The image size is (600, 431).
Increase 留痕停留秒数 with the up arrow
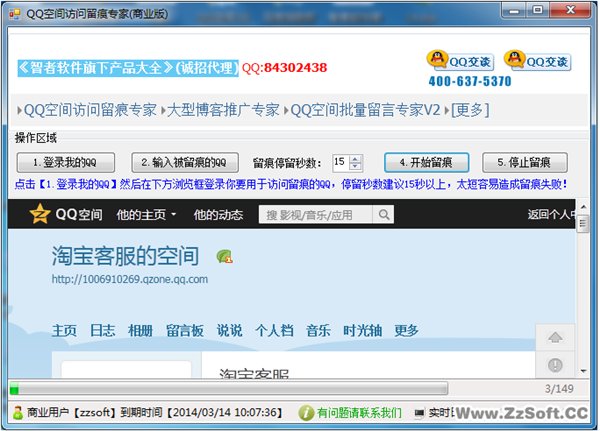click(x=355, y=159)
